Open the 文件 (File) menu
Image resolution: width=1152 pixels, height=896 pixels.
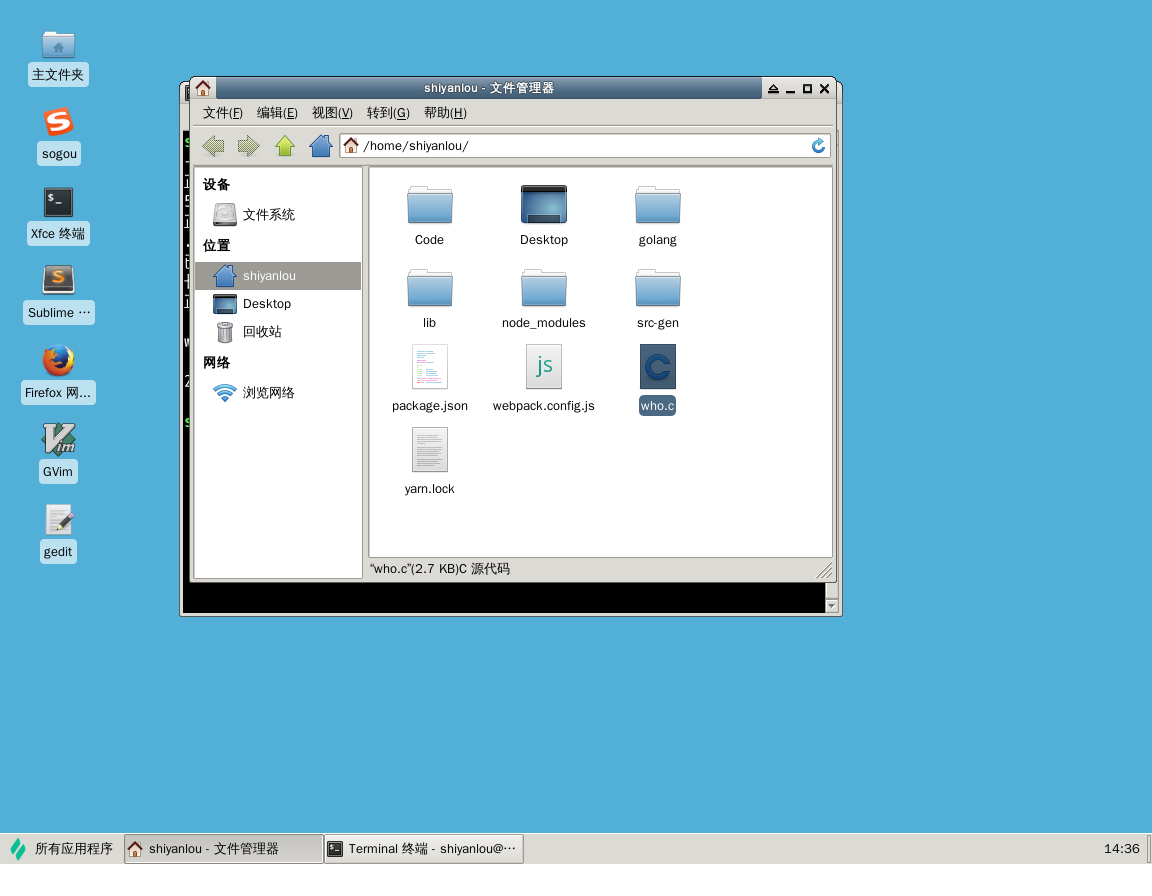[222, 113]
